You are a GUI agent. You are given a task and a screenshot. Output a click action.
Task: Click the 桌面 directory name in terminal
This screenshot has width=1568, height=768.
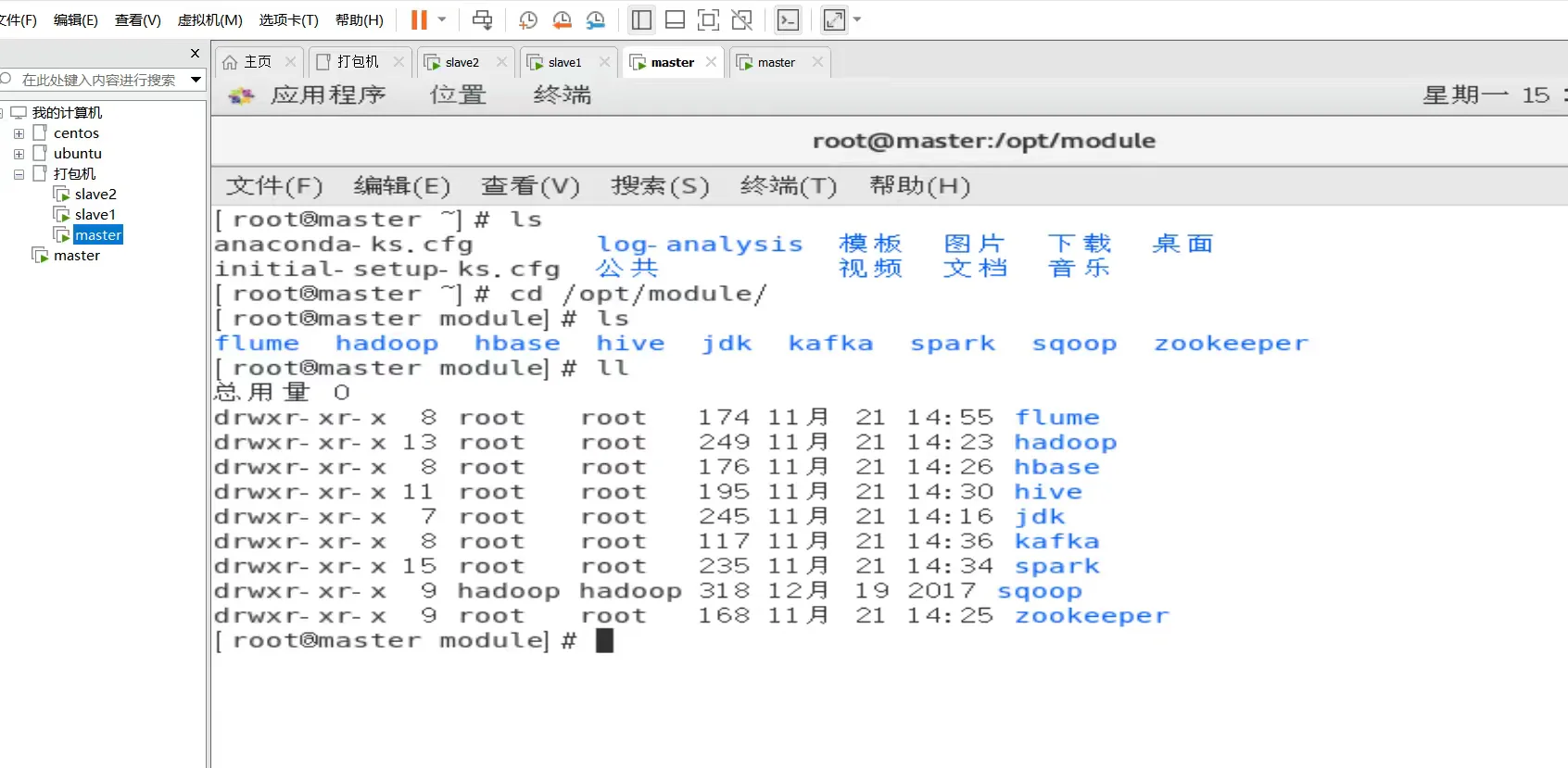click(1182, 244)
